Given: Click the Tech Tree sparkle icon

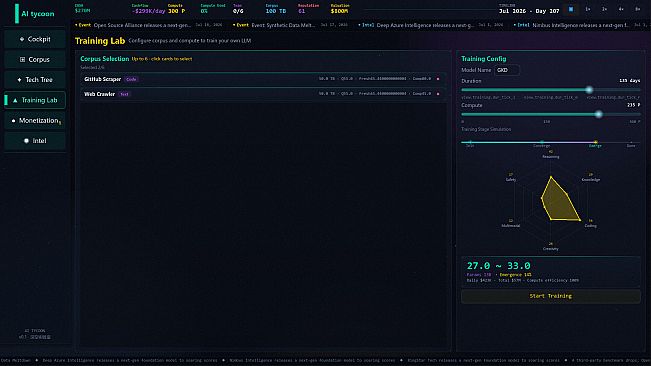Looking at the screenshot, I should (19, 80).
